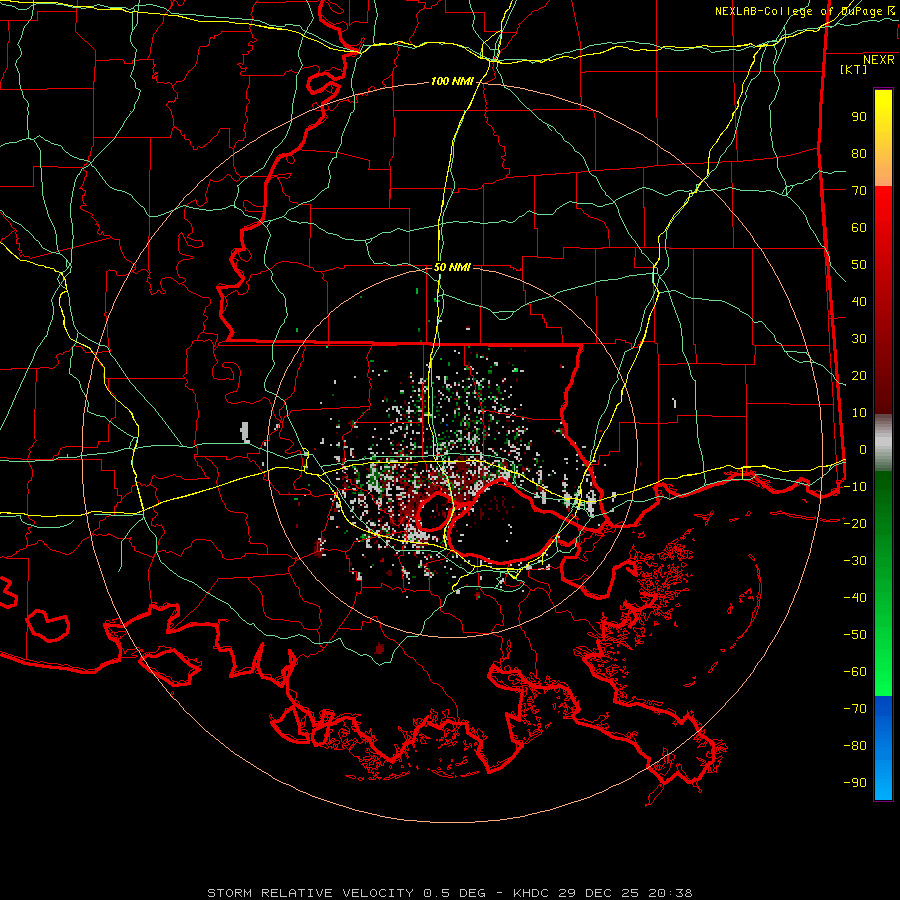
Task: Click the blue segment of color bar
Action: pos(883,748)
